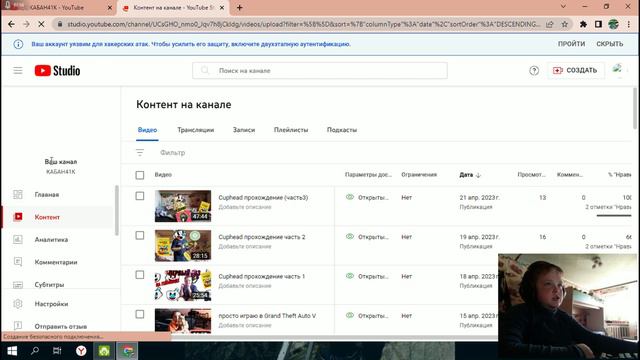Go back with the browser back arrow
The width and height of the screenshot is (640, 360).
[x=11, y=24]
